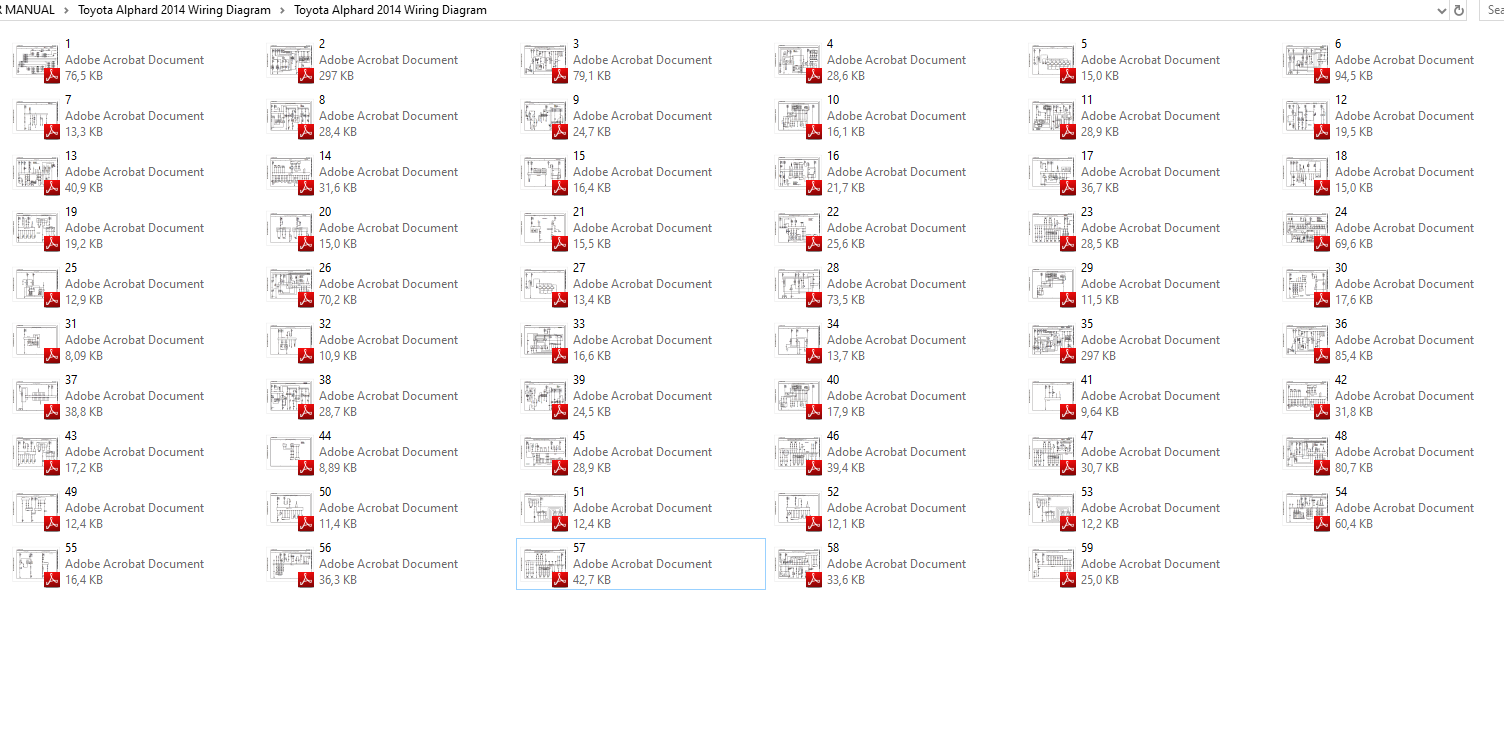Expand the chevron before first Toyota Alphard breadcrumb
The width and height of the screenshot is (1504, 749).
(66, 10)
